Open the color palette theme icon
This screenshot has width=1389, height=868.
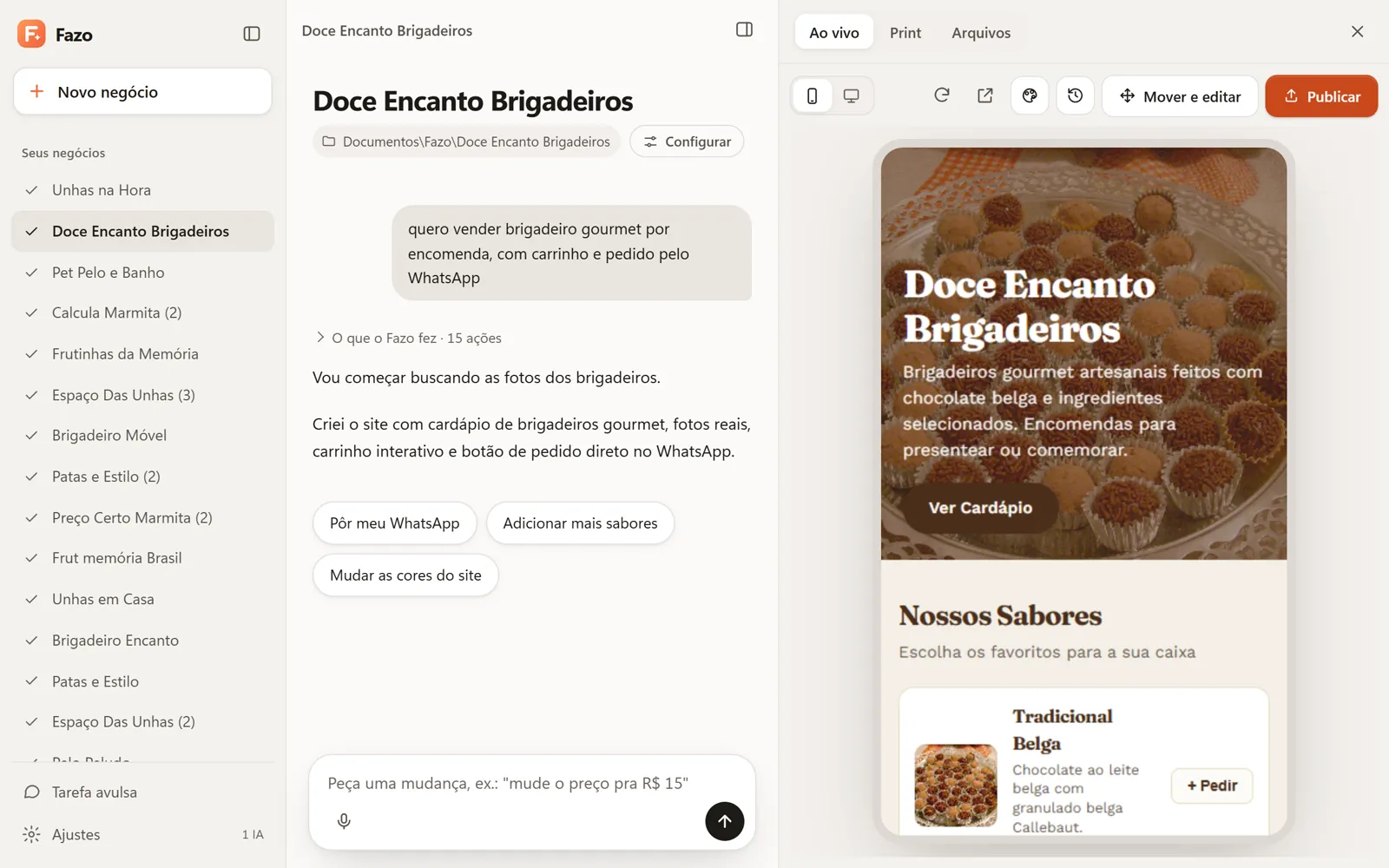(x=1030, y=95)
